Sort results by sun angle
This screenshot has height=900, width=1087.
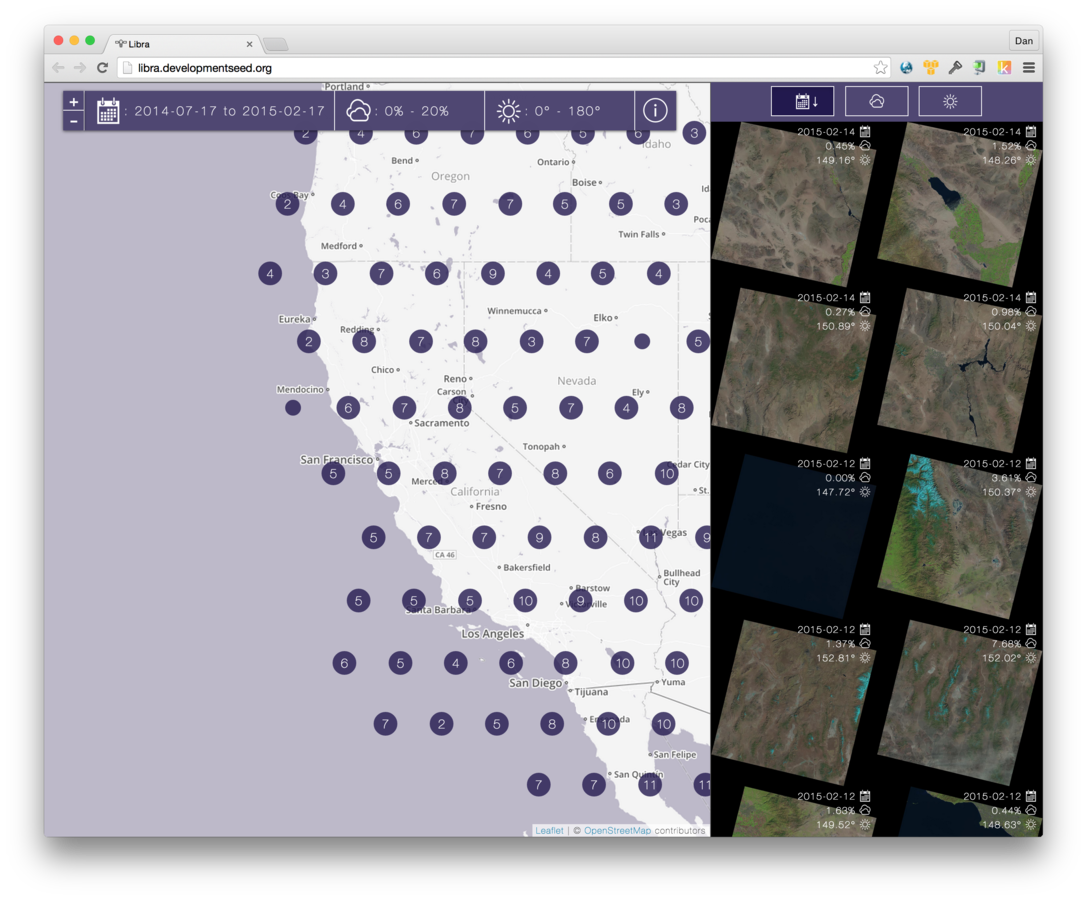click(950, 101)
